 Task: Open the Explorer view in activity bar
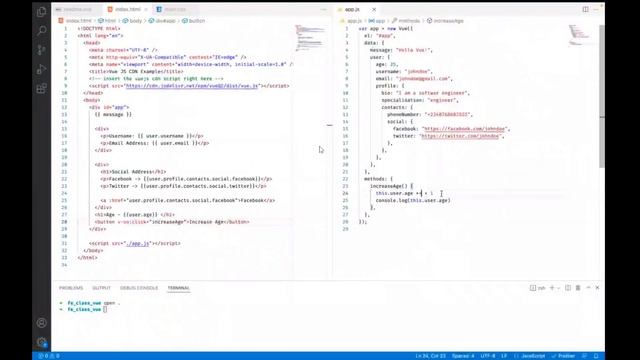(x=41, y=12)
